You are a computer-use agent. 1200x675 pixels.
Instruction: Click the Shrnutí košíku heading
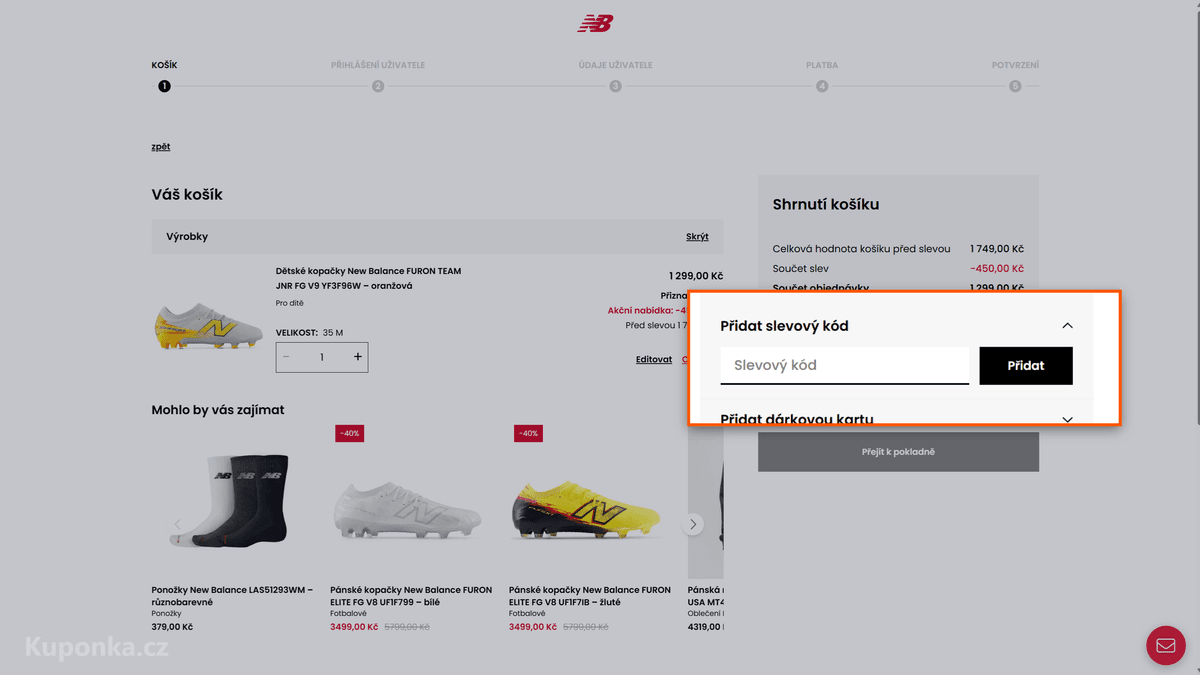pyautogui.click(x=826, y=204)
